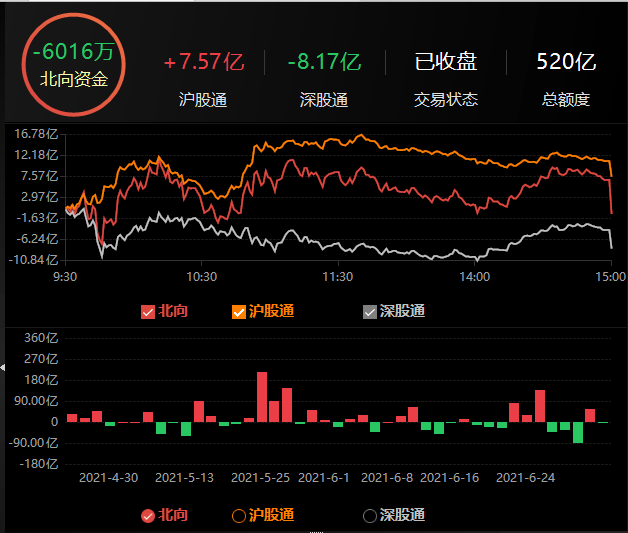This screenshot has width=628, height=533.
Task: Click the 已收盘 trading status
Action: 446,62
